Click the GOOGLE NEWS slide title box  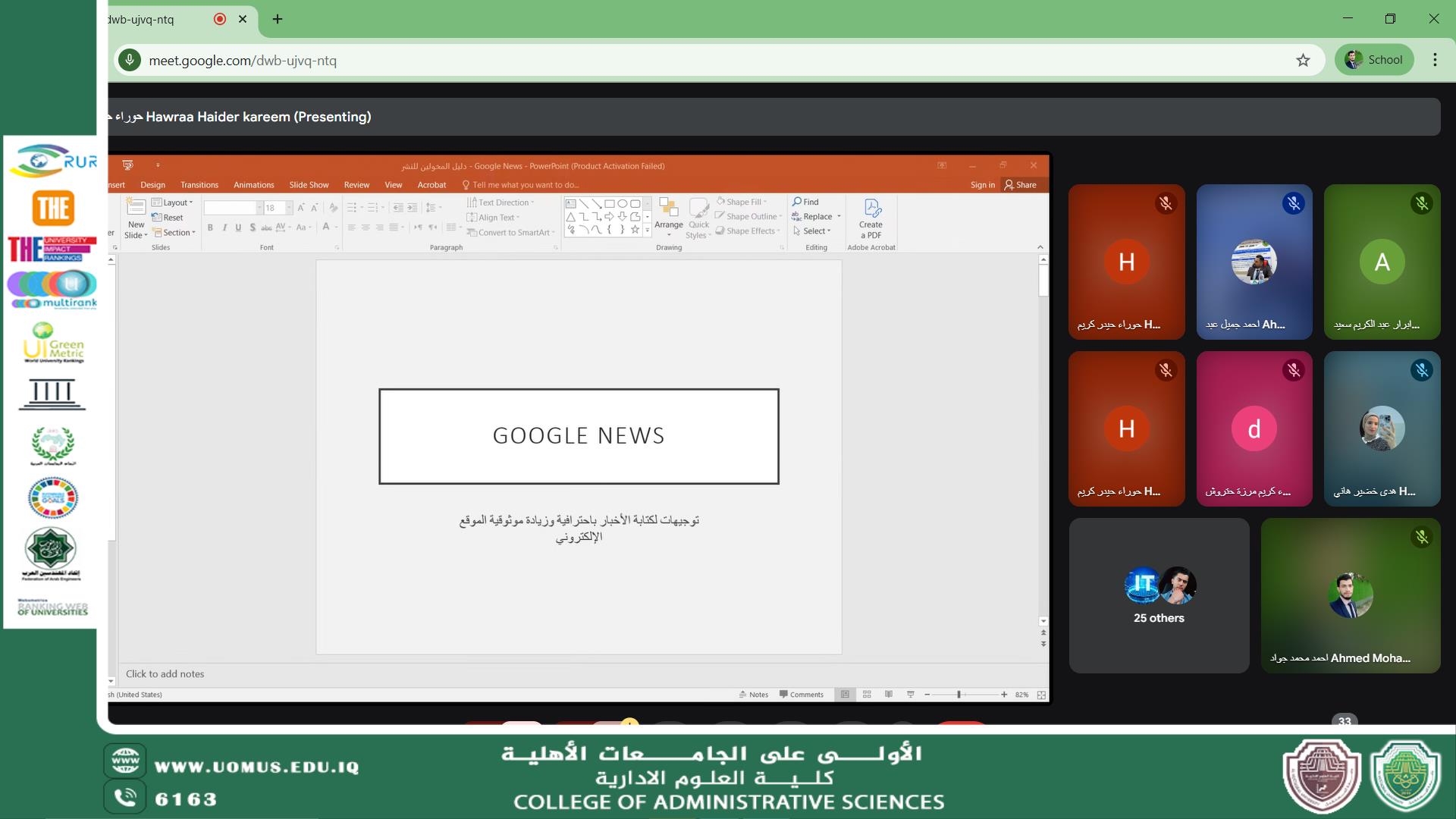(x=579, y=436)
